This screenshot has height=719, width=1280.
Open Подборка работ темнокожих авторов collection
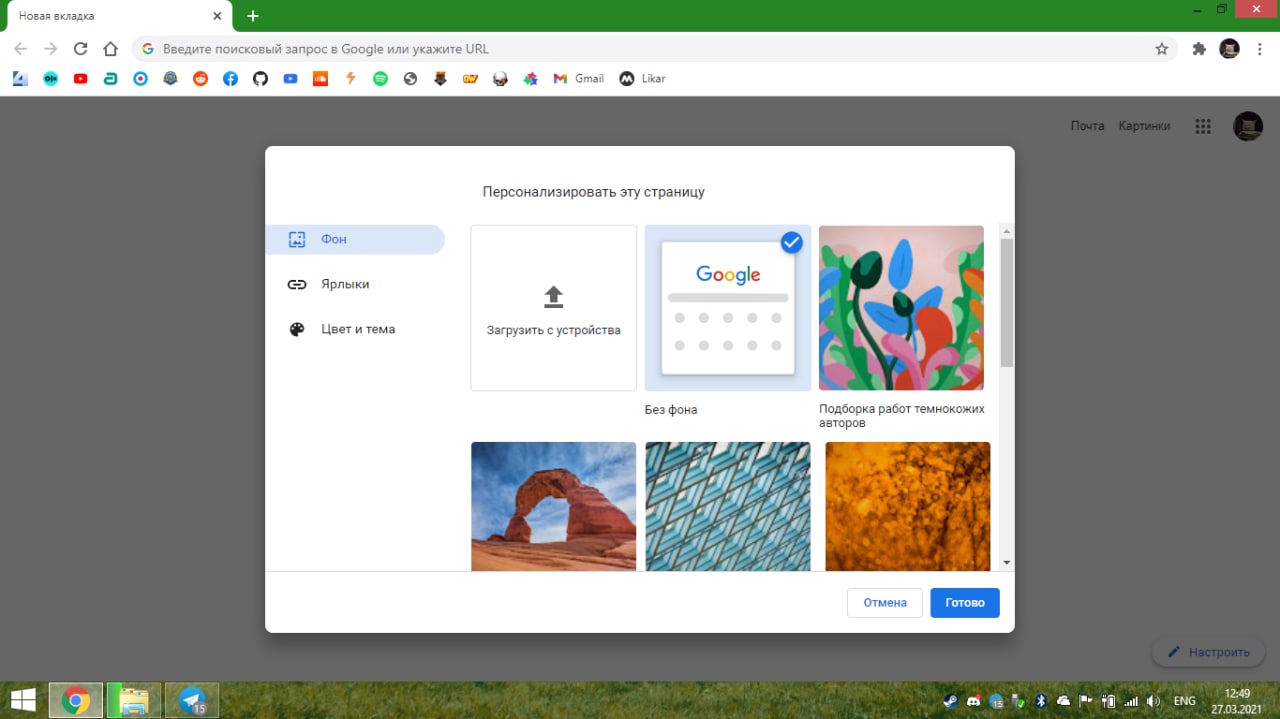pos(901,308)
